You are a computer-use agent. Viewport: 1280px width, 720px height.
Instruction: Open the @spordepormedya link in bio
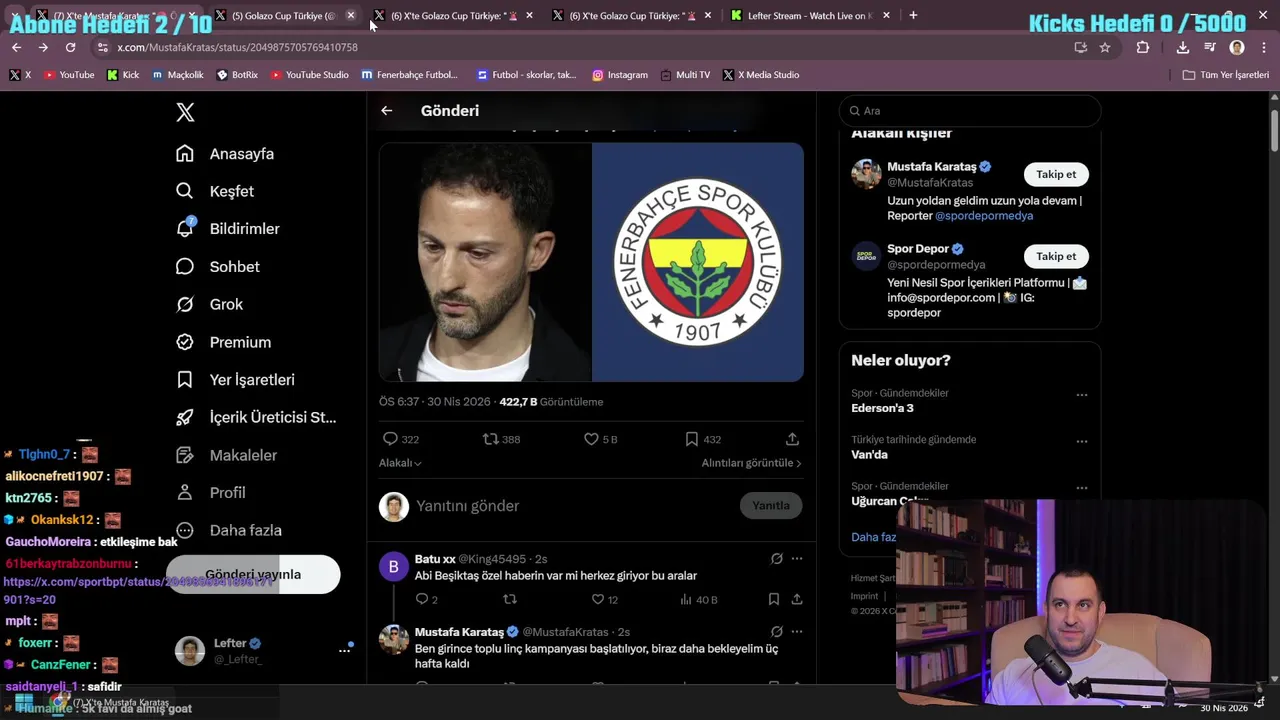984,216
